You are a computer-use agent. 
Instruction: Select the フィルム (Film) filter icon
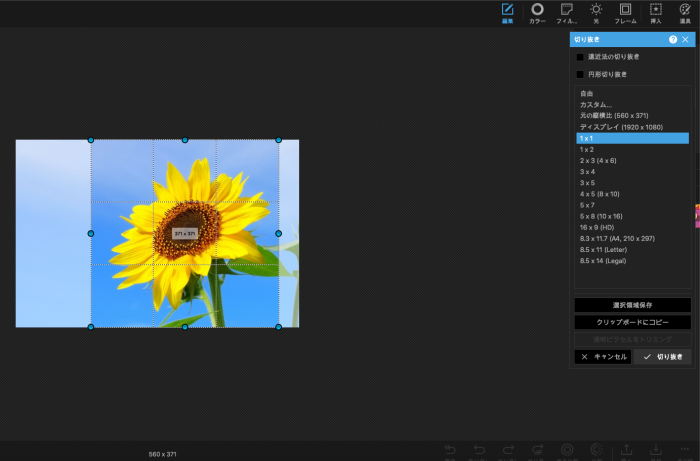567,12
